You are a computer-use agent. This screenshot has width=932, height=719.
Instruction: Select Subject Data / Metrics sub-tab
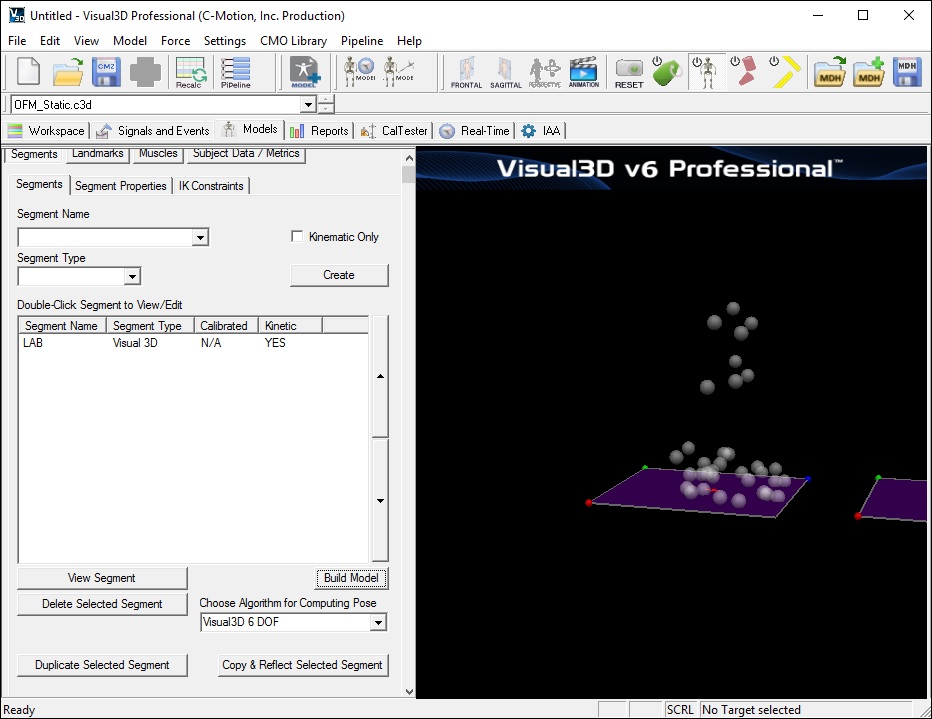246,153
